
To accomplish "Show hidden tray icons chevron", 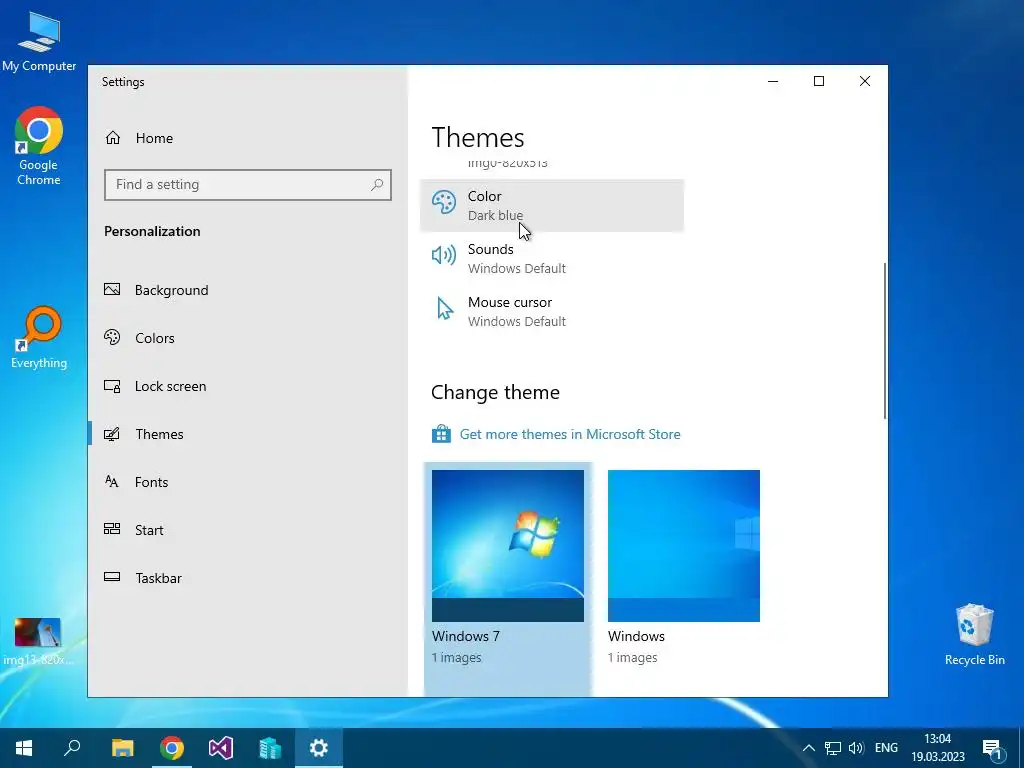I will [808, 748].
